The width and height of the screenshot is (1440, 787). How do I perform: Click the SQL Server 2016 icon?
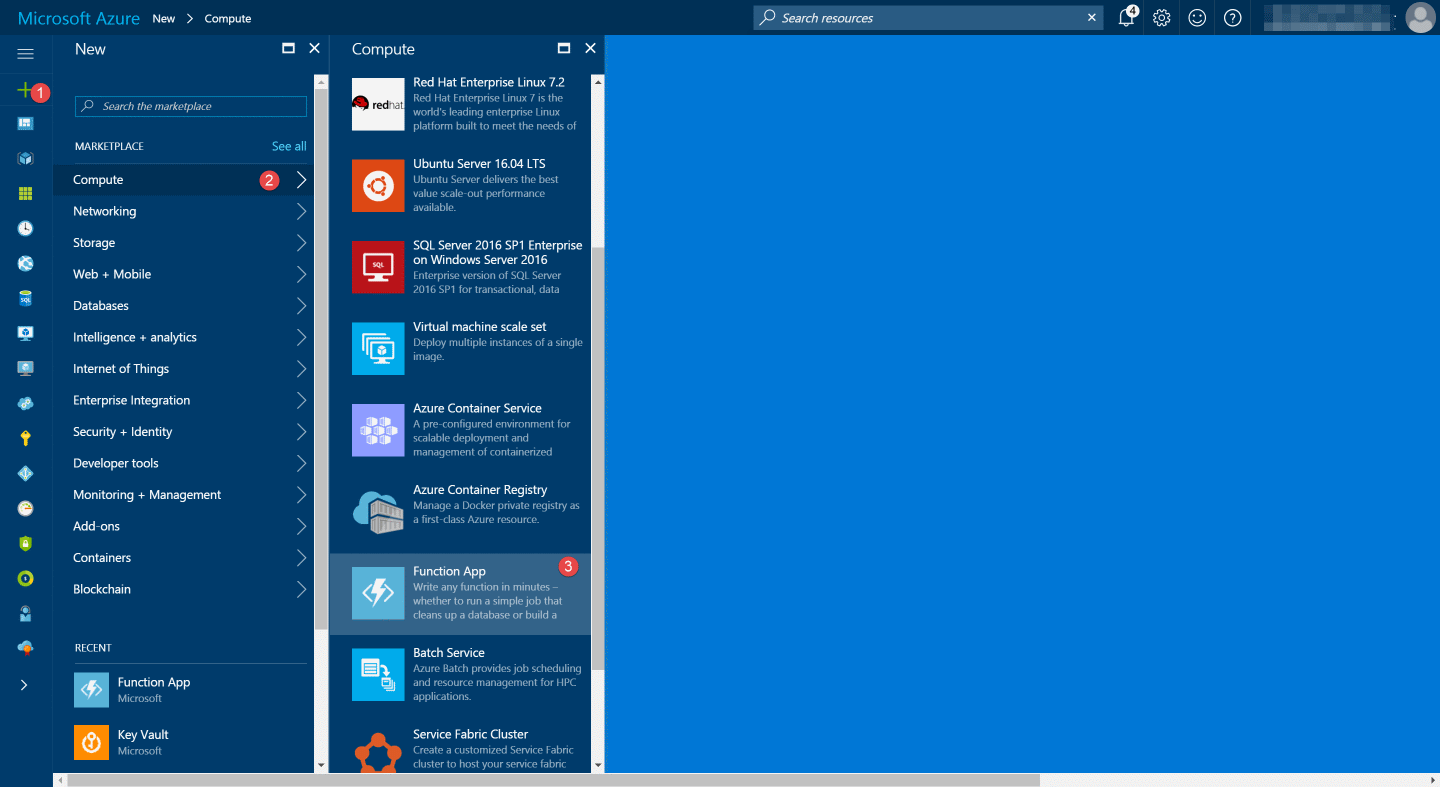[378, 267]
